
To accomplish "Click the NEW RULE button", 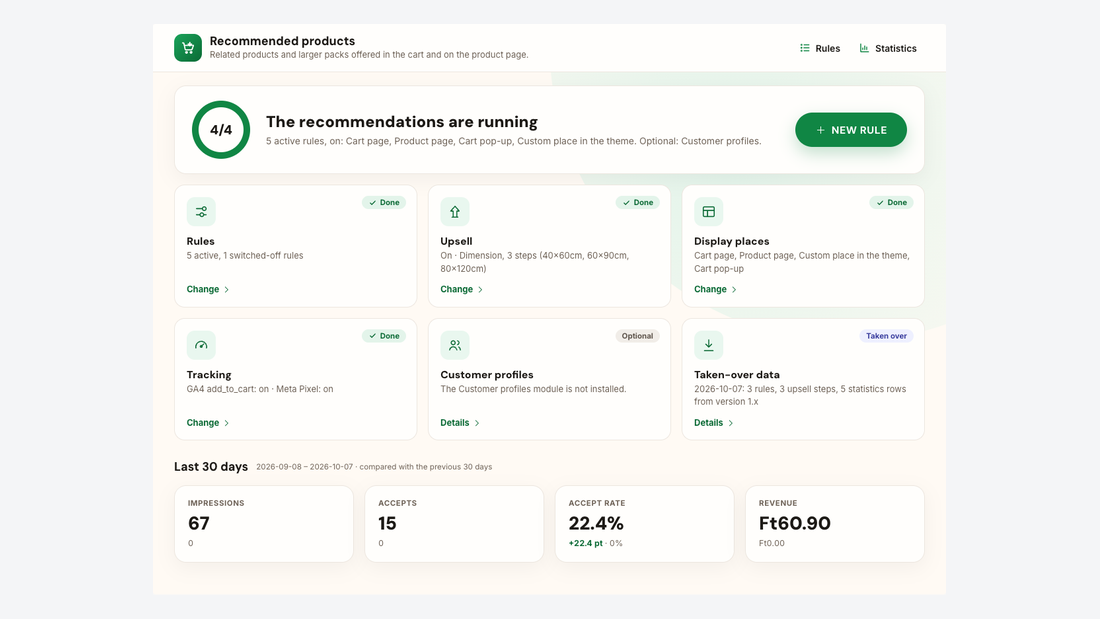I will [x=851, y=130].
